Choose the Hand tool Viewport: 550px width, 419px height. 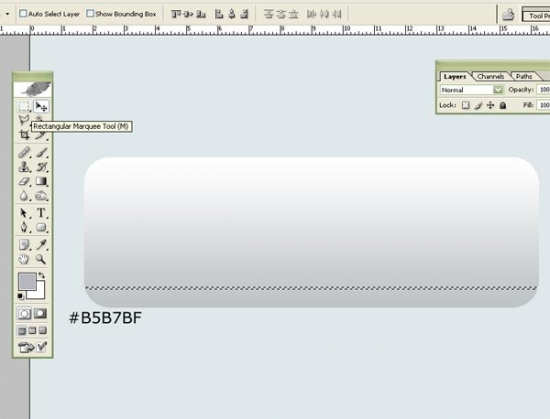point(24,259)
